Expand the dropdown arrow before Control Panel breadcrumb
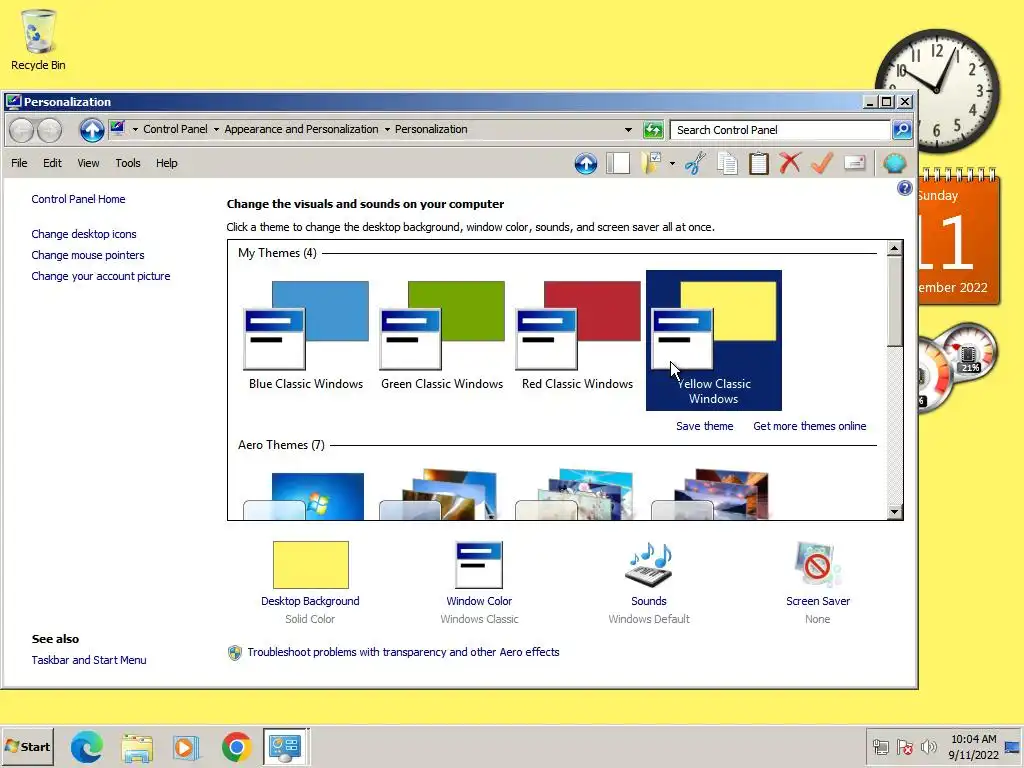Viewport: 1024px width, 768px height. pyautogui.click(x=135, y=129)
